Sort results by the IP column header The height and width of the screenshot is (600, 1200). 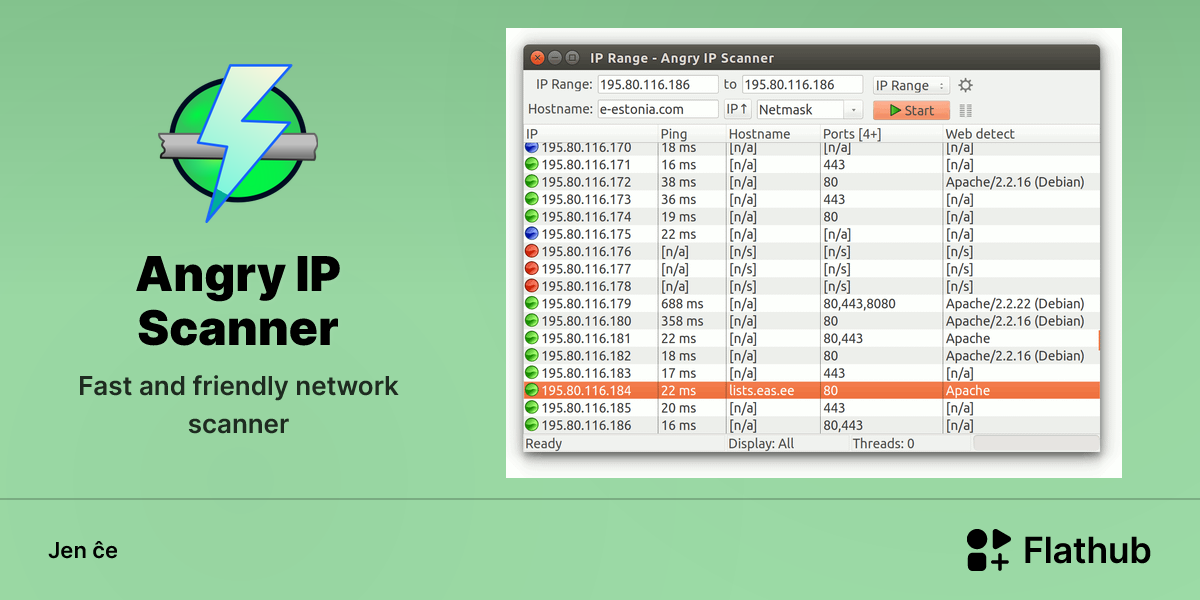(x=590, y=134)
